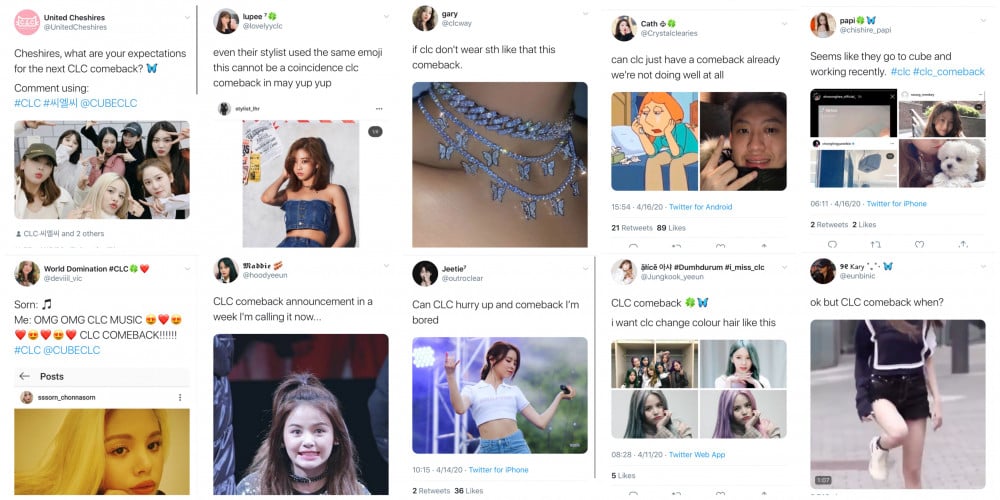The height and width of the screenshot is (500, 1000).
Task: Share papi's tweet using the share icon
Action: point(962,244)
